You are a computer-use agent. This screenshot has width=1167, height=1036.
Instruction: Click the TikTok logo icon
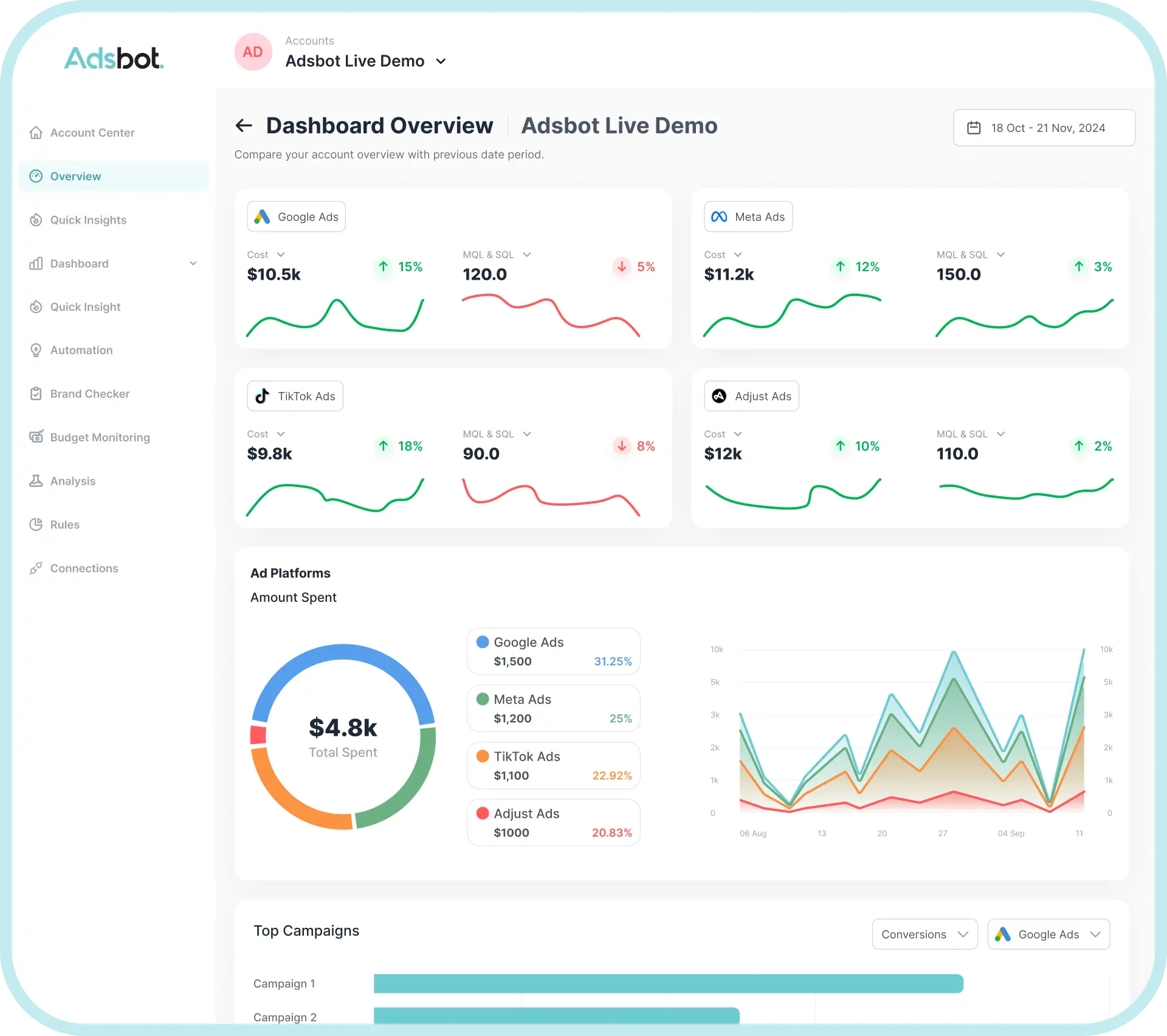(262, 396)
